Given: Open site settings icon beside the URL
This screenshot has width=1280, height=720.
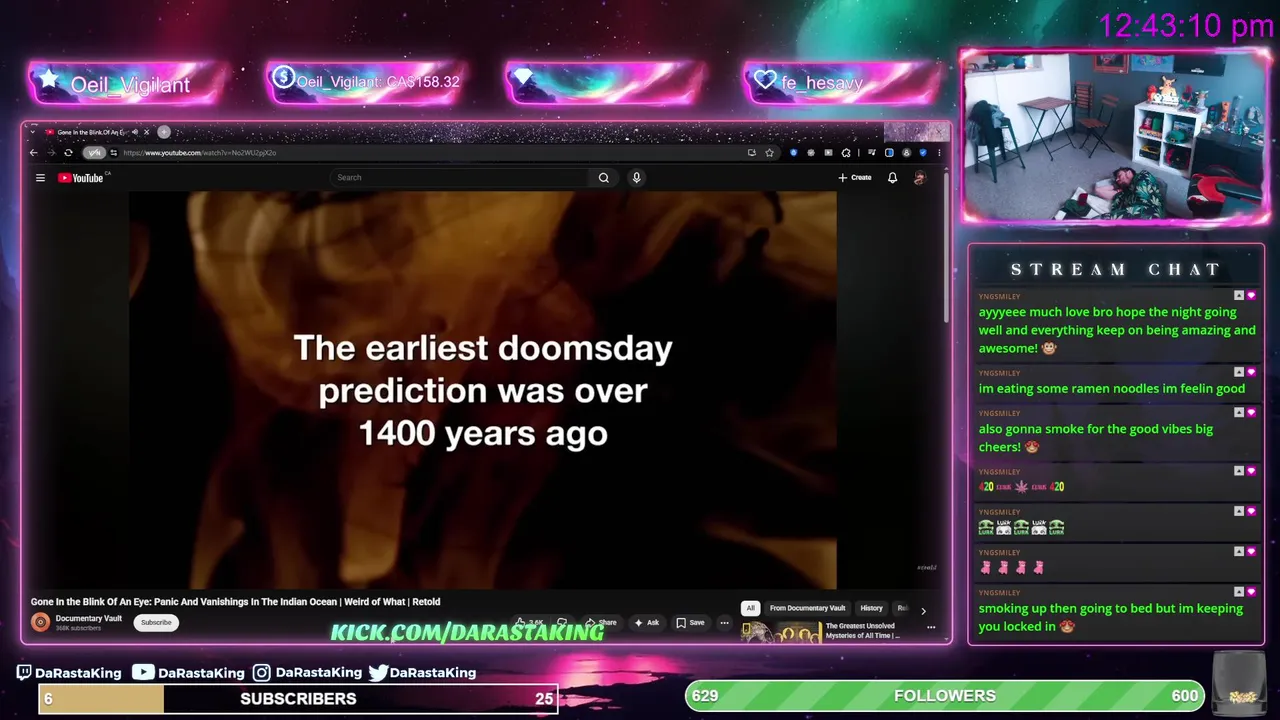Looking at the screenshot, I should pyautogui.click(x=113, y=153).
